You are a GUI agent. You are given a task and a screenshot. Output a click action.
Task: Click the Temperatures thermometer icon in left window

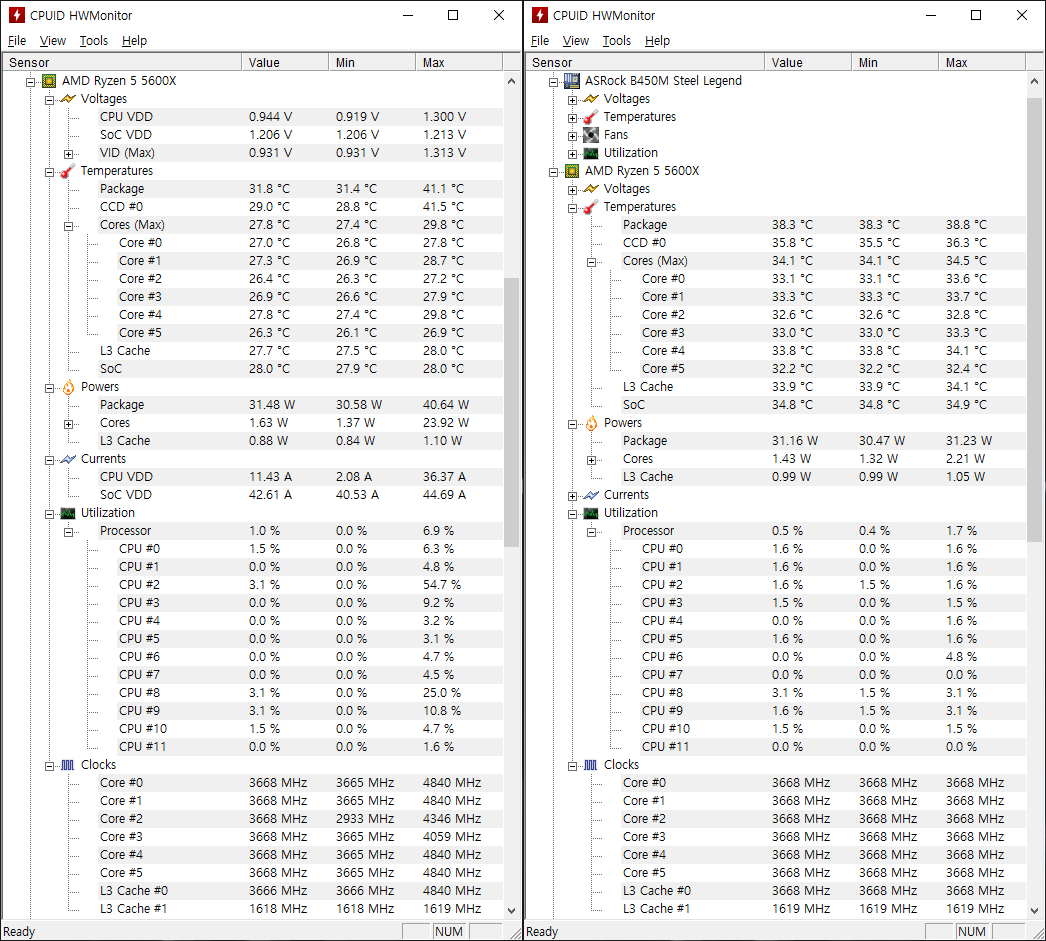68,171
